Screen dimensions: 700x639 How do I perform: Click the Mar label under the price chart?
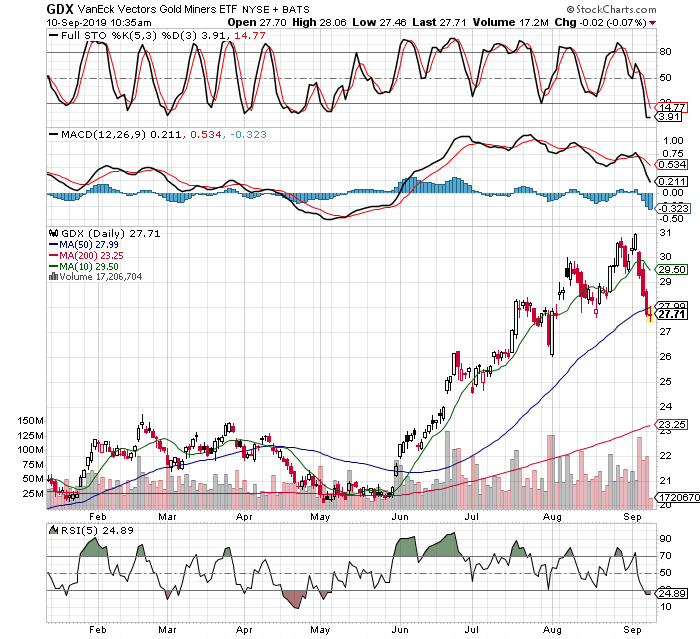pyautogui.click(x=167, y=517)
